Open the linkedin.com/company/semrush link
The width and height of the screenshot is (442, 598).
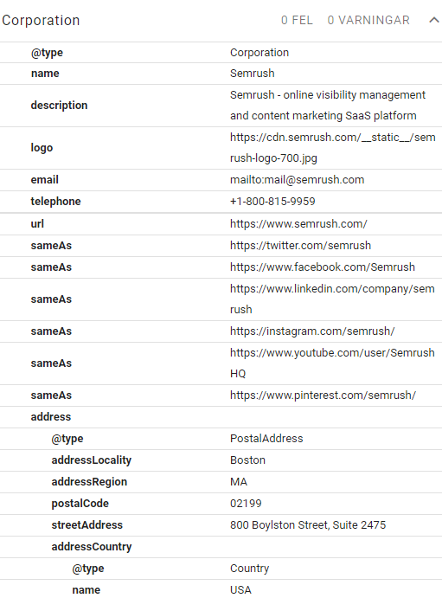(x=332, y=299)
